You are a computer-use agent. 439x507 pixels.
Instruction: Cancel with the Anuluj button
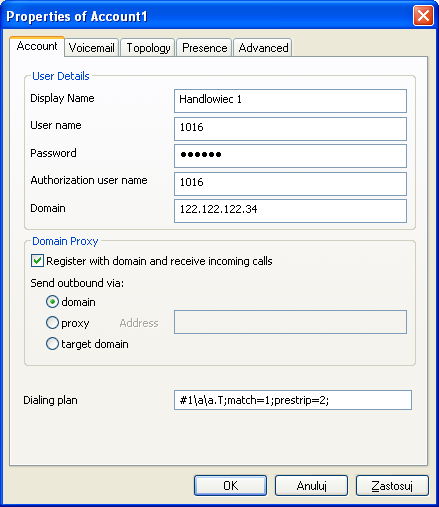coord(311,486)
